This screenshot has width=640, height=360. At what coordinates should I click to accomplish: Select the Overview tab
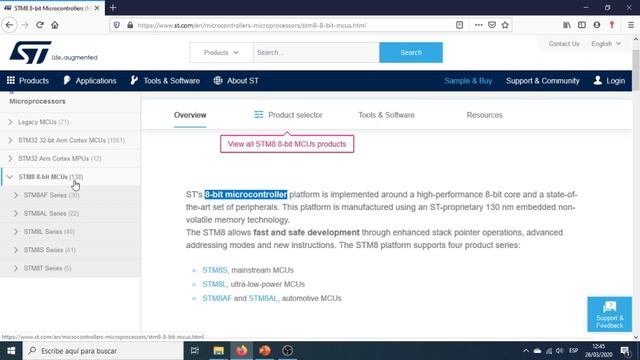[x=190, y=115]
